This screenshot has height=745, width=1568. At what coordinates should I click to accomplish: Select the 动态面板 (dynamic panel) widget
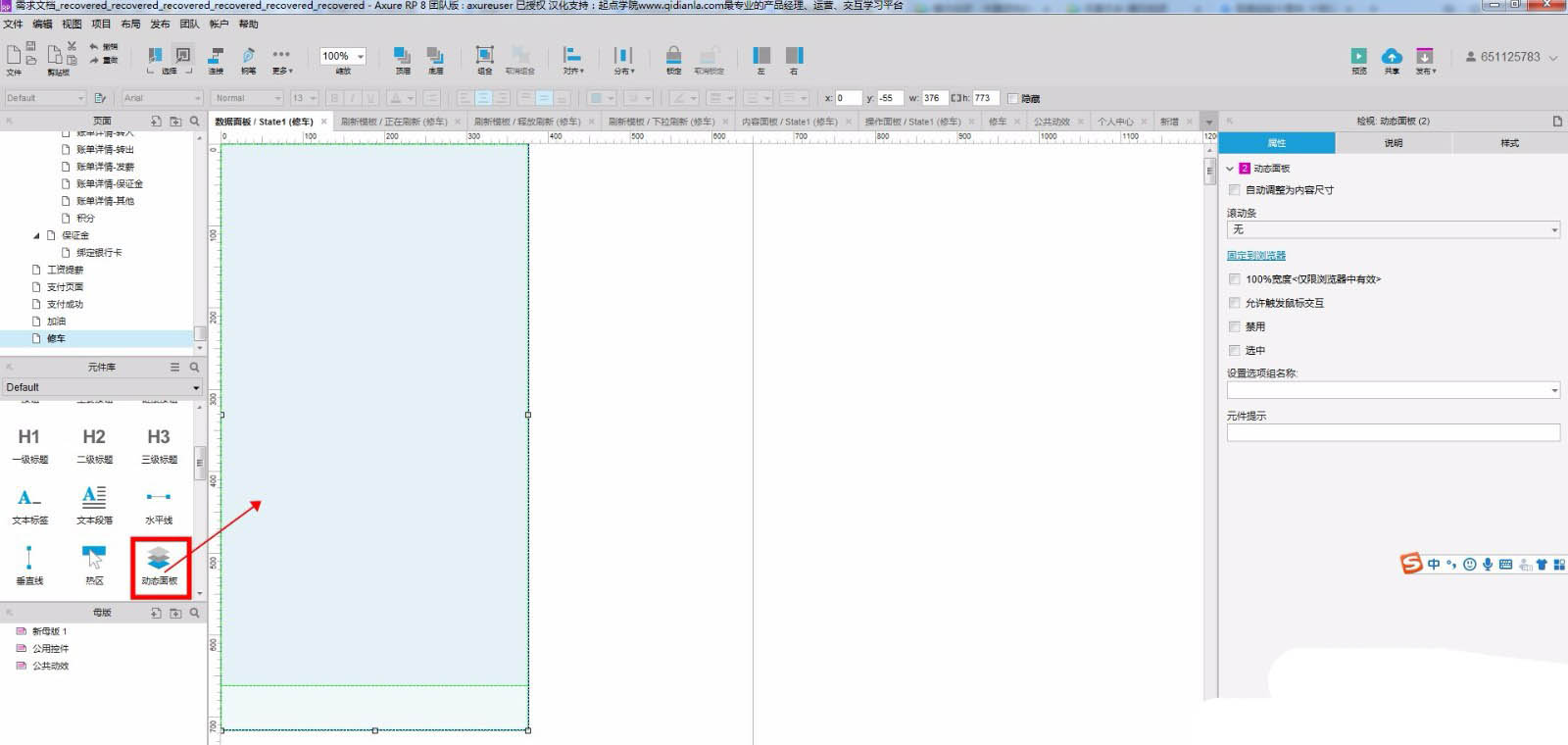coord(159,562)
